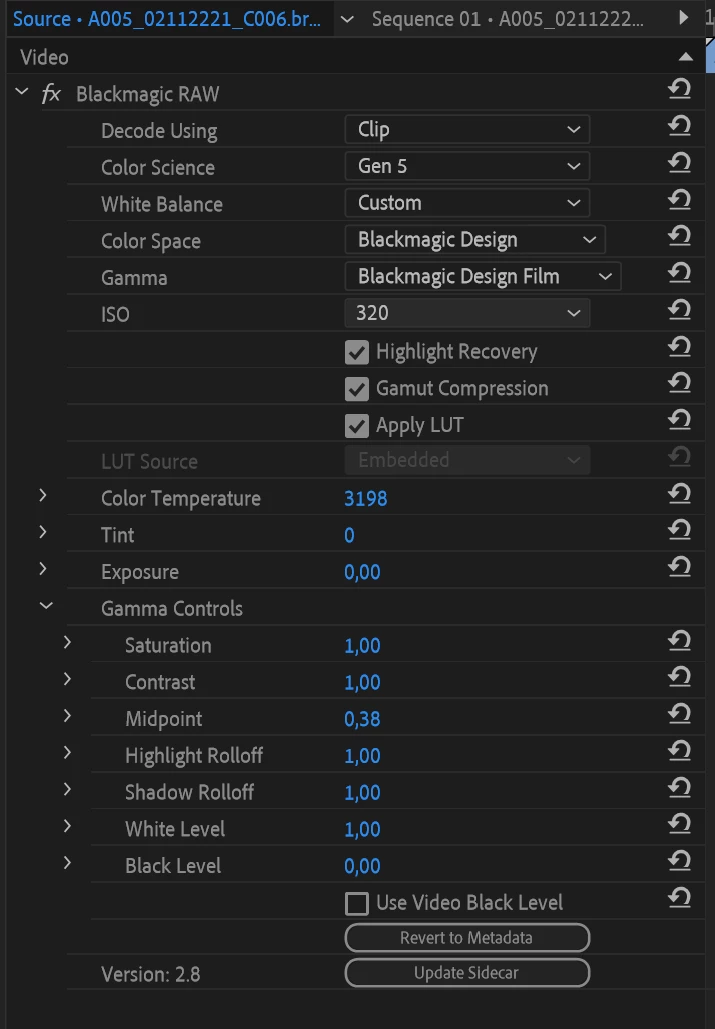Screen dimensions: 715x1029
Task: Reset the Apply LUT setting
Action: [x=680, y=419]
